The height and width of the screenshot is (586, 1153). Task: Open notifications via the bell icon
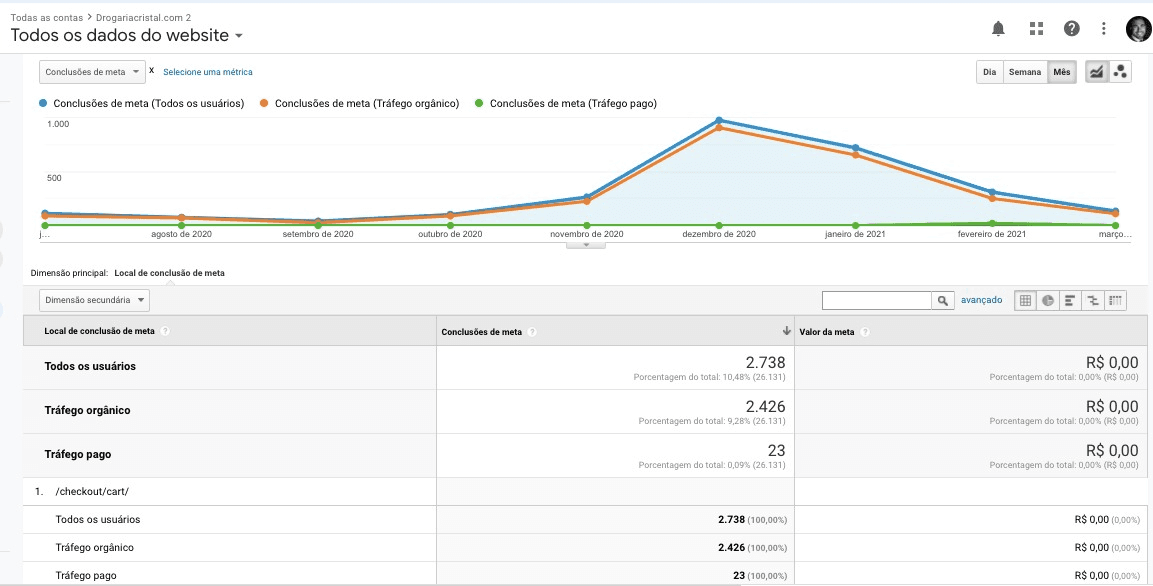tap(997, 28)
